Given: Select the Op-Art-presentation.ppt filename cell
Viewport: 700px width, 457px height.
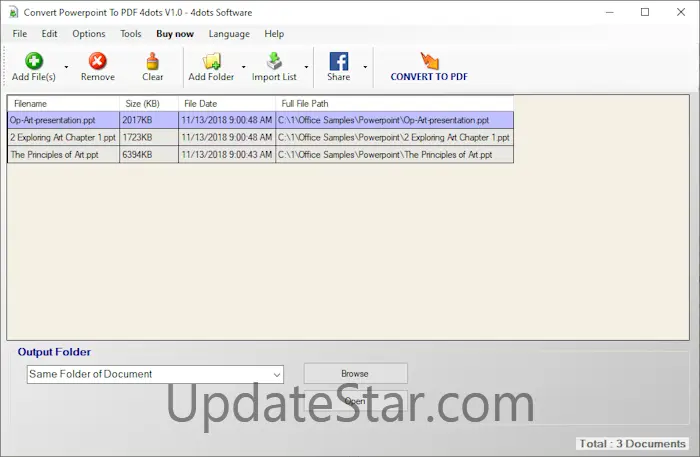Looking at the screenshot, I should [x=63, y=120].
